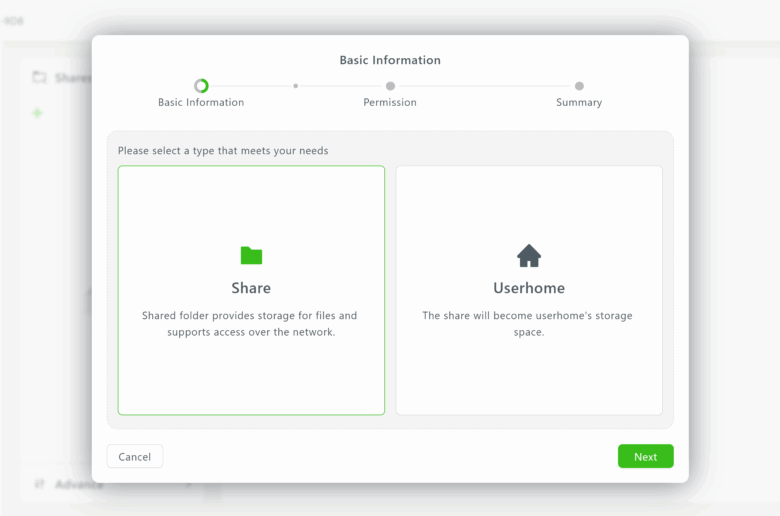Click the Shares folder icon in background
Viewport: 780px width, 516px height.
tap(40, 77)
